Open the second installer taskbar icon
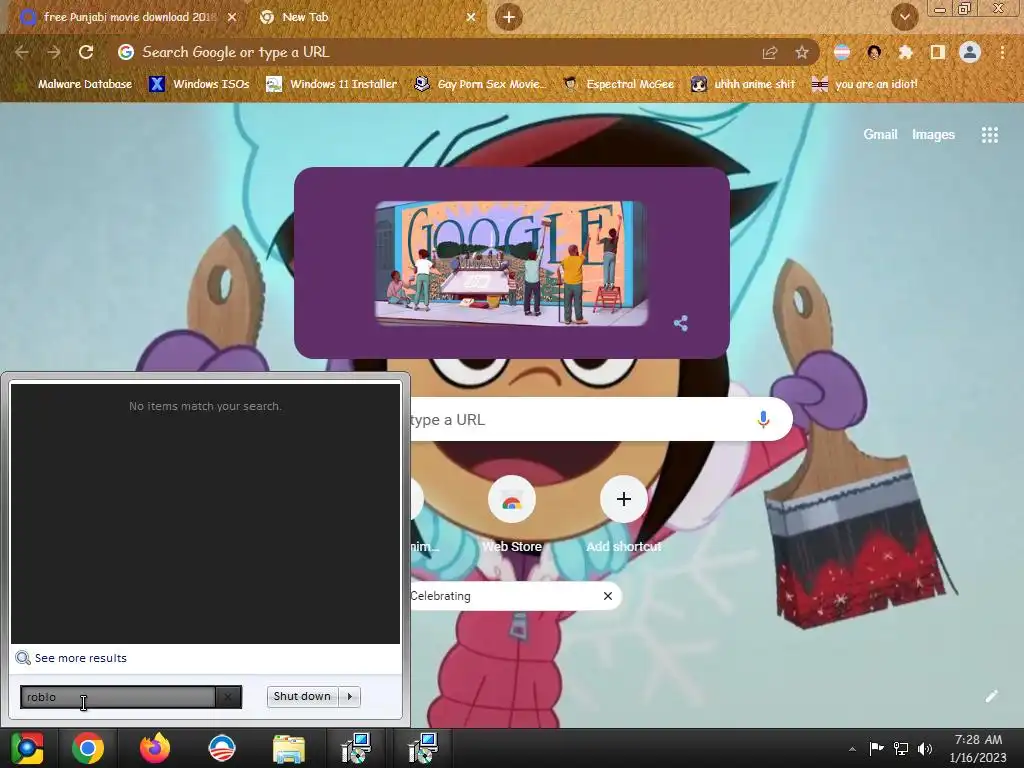The height and width of the screenshot is (768, 1024). (x=423, y=748)
